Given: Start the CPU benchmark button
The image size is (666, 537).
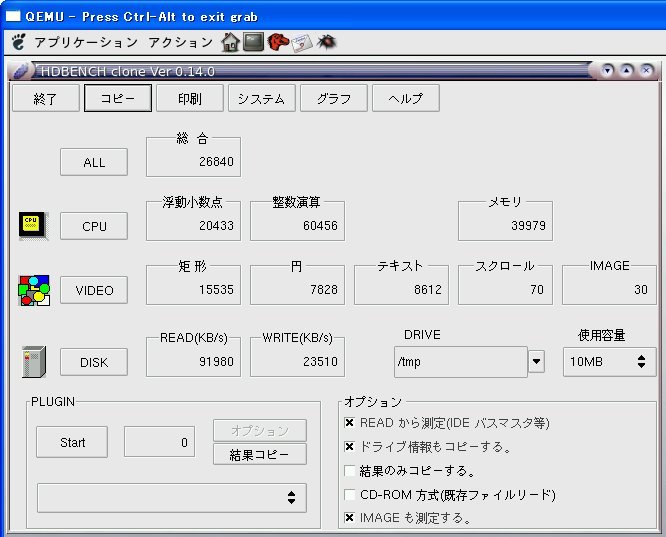Looking at the screenshot, I should pyautogui.click(x=94, y=226).
